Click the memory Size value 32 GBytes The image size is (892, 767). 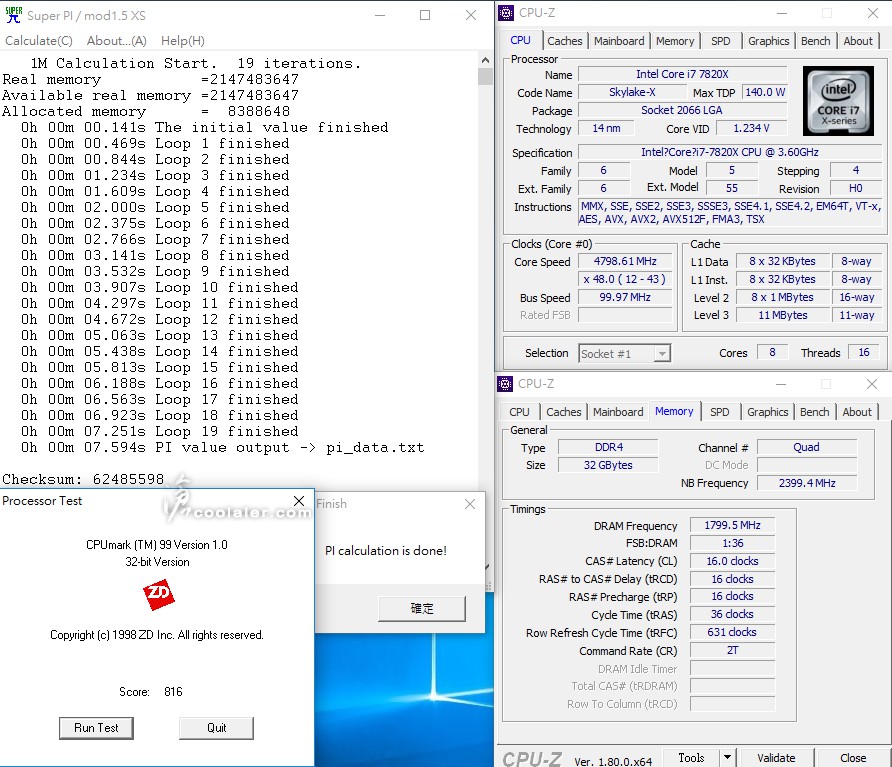(608, 465)
